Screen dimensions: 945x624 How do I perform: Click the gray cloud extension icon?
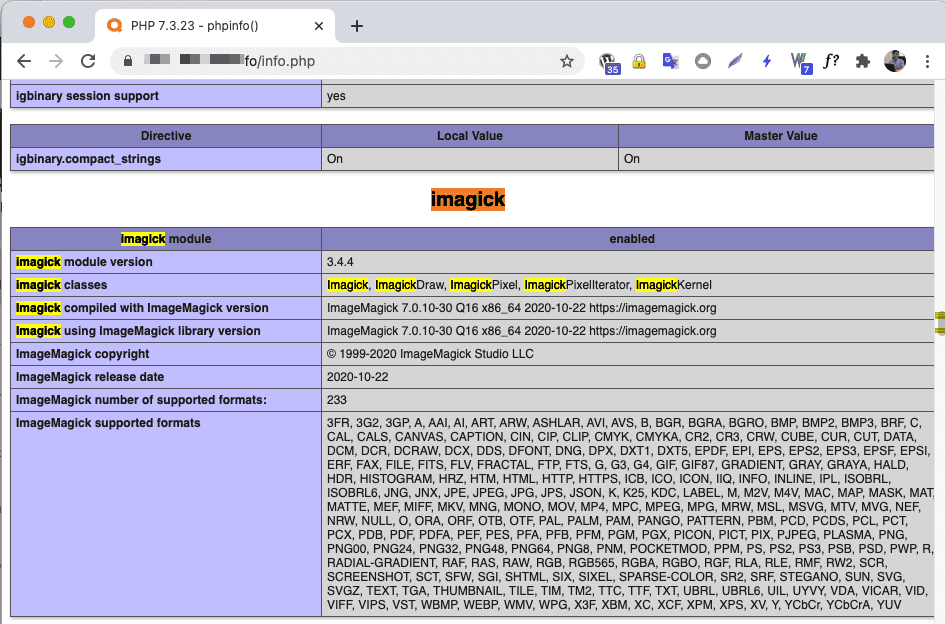(x=702, y=61)
